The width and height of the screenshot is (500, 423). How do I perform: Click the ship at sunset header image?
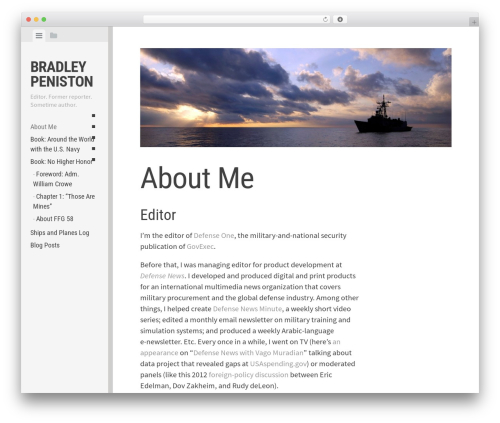tap(296, 97)
